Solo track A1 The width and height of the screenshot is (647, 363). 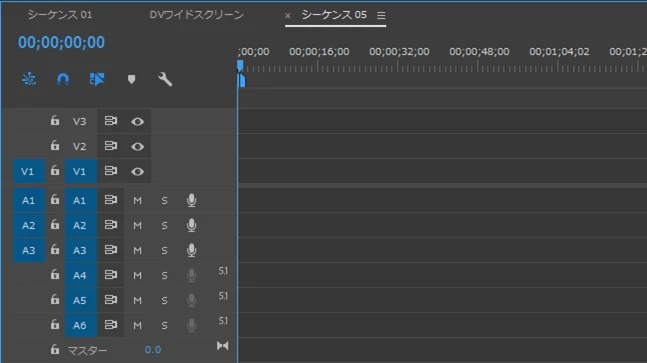(164, 201)
